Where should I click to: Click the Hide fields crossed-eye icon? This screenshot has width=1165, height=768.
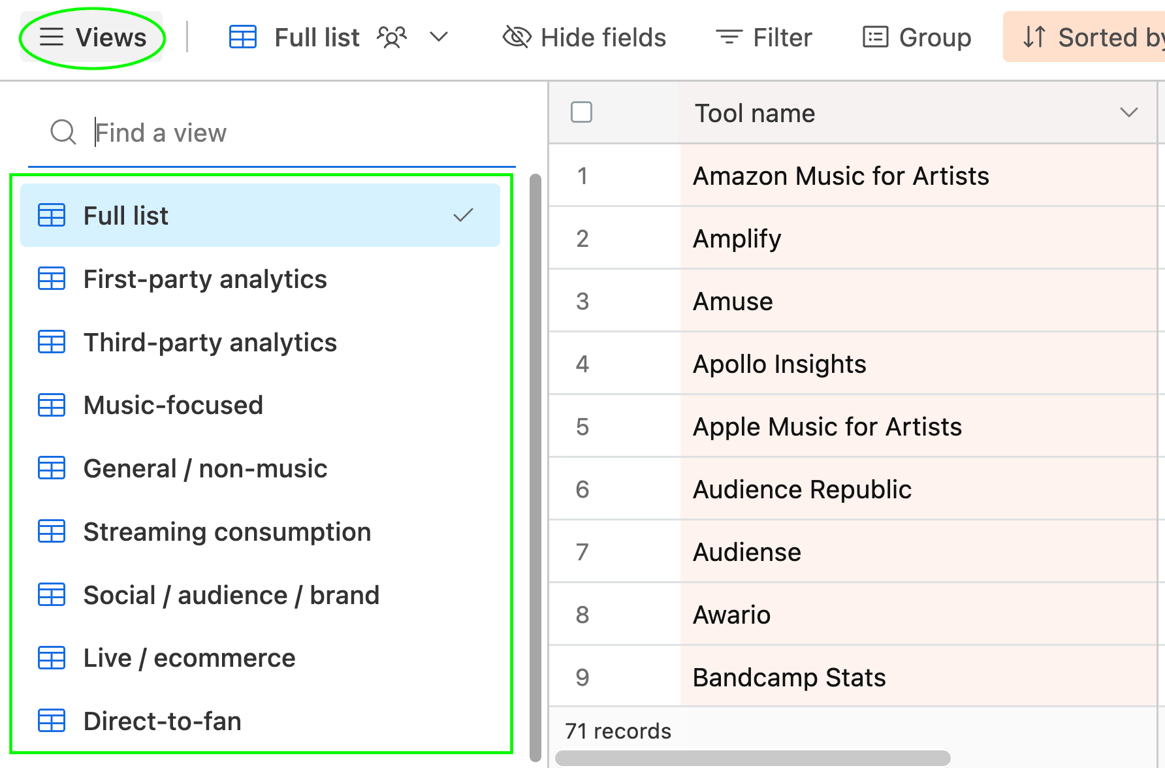pyautogui.click(x=516, y=38)
